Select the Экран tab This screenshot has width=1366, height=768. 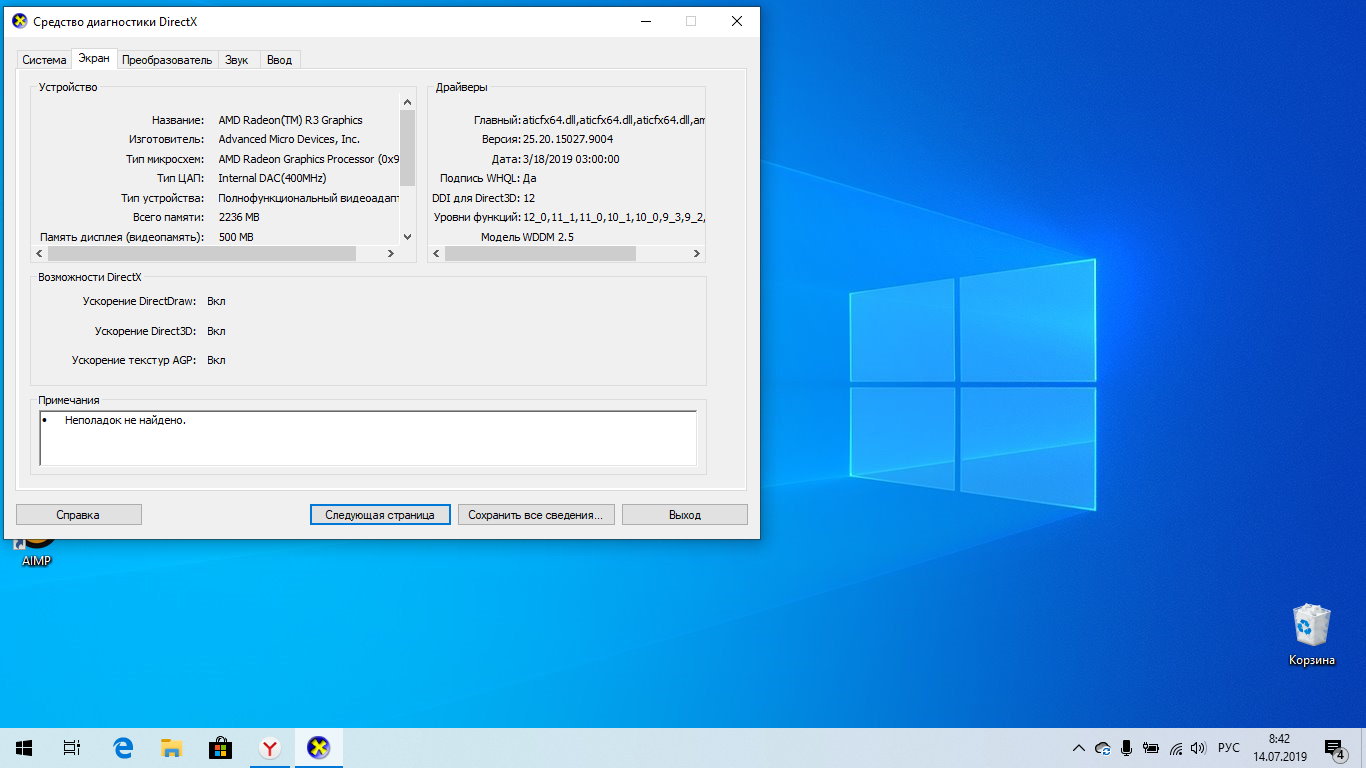click(x=94, y=59)
